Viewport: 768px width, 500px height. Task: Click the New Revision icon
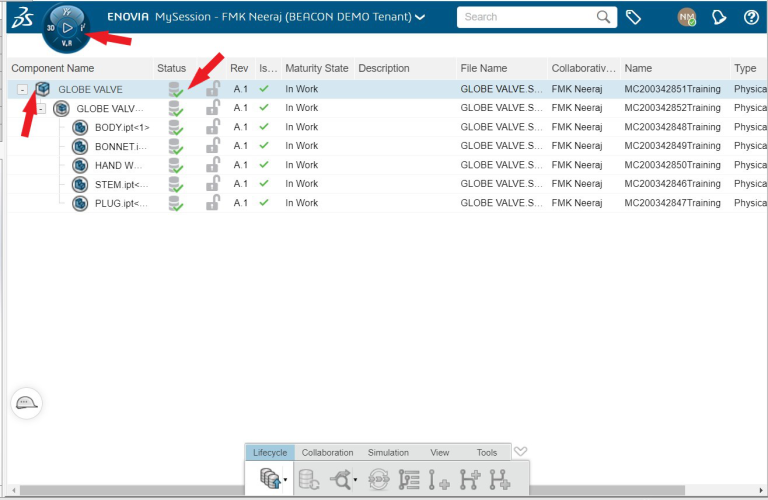(439, 479)
